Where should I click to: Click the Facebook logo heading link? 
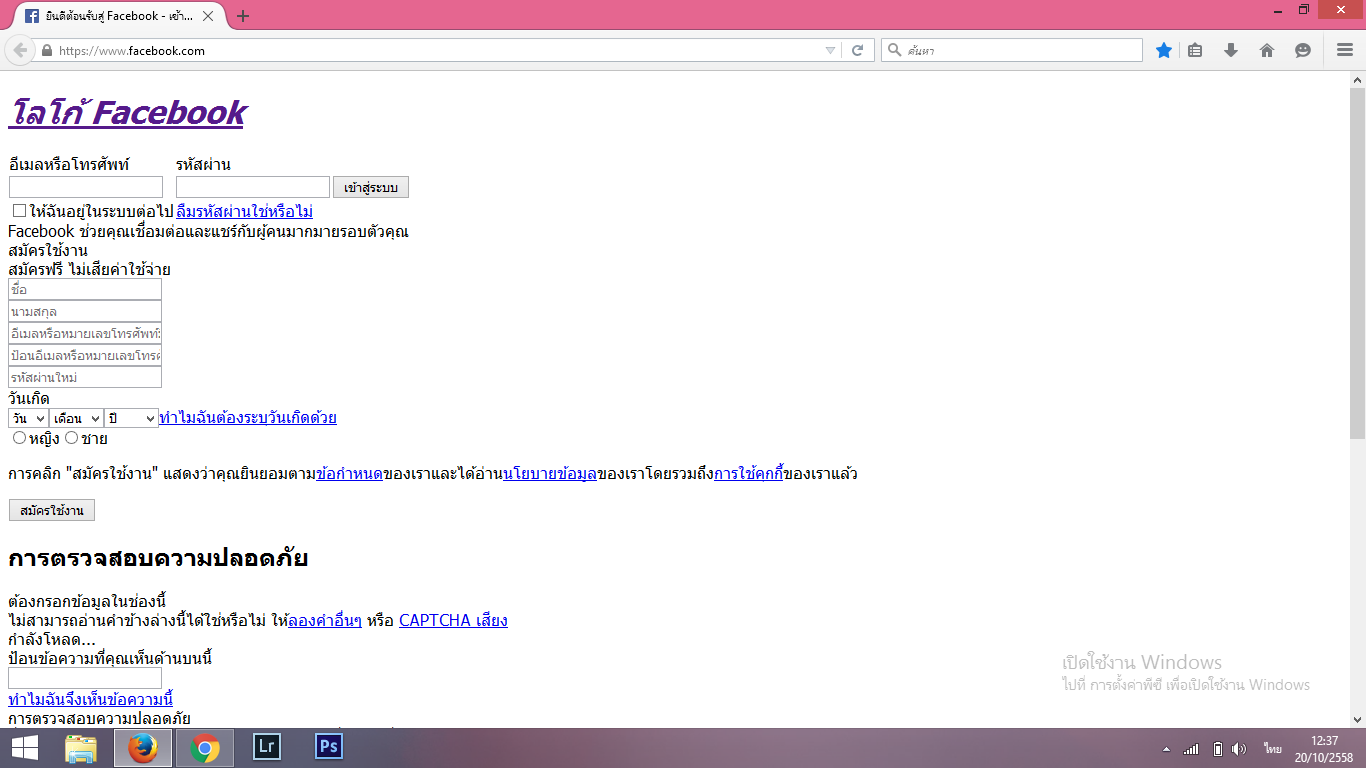[127, 112]
